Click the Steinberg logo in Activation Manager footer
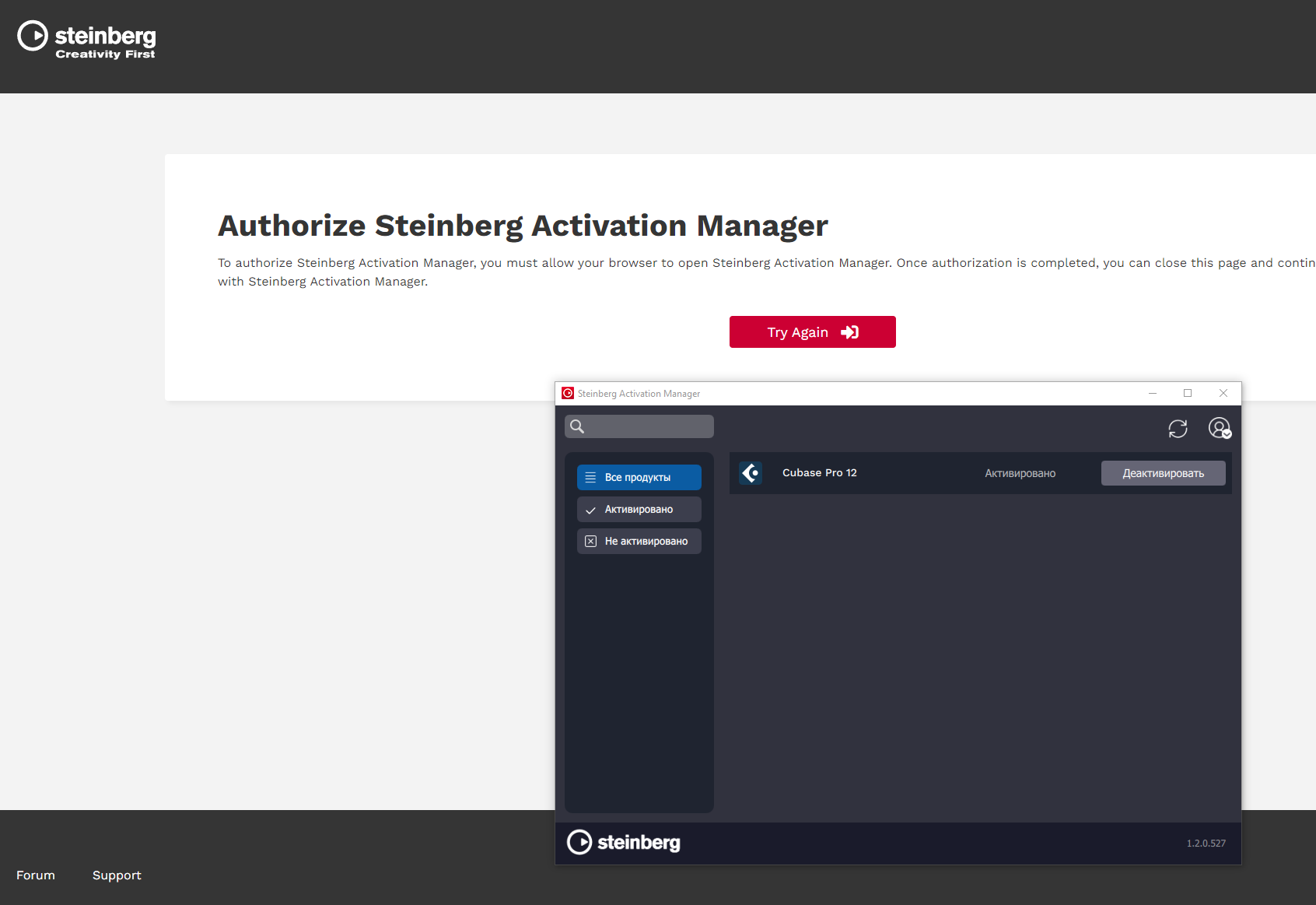 pos(624,842)
